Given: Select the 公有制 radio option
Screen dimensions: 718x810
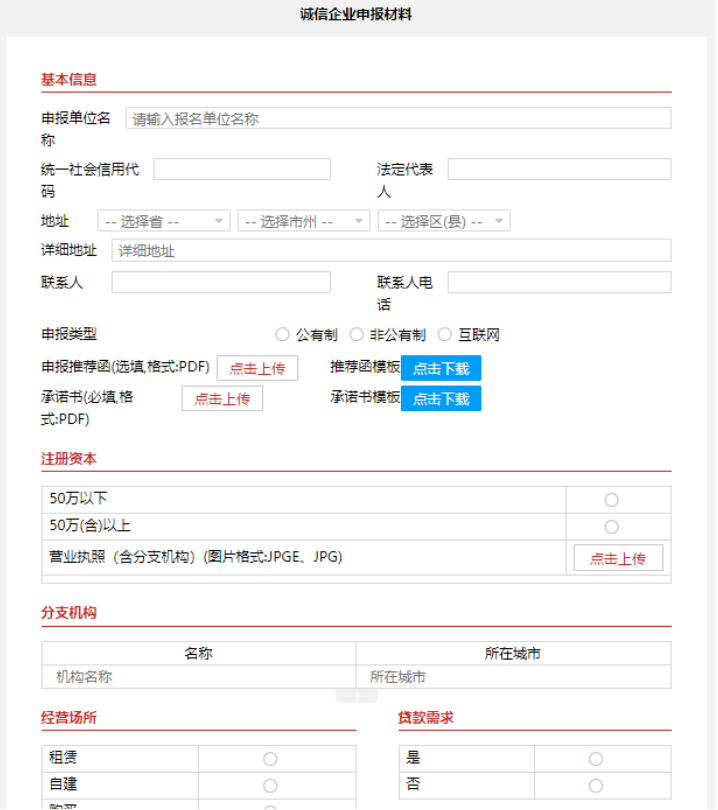Looking at the screenshot, I should coord(283,335).
